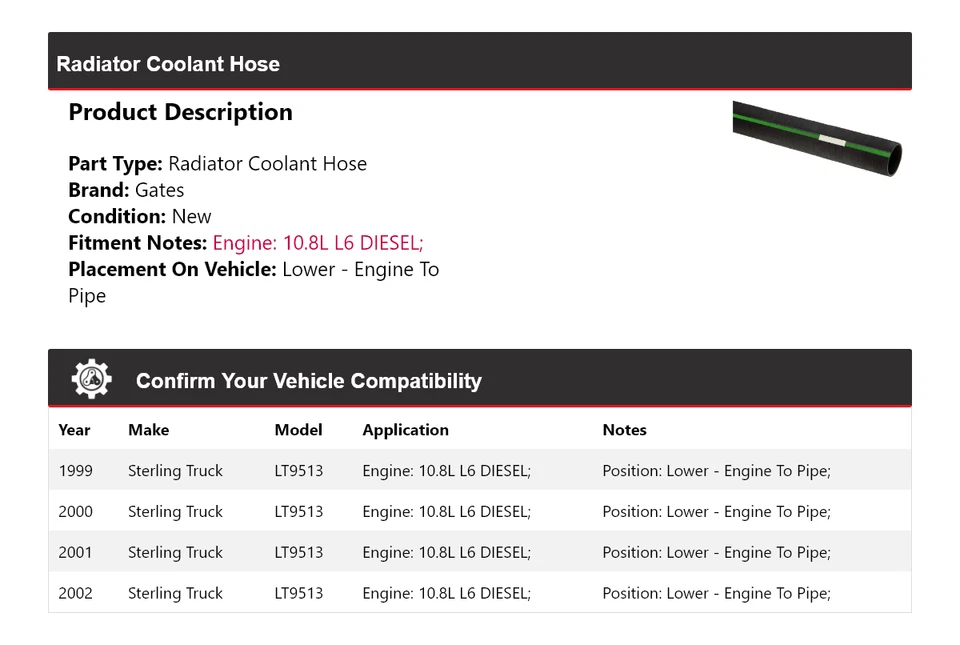Click the 1999 row's engine application text
This screenshot has height=645, width=960.
(446, 471)
